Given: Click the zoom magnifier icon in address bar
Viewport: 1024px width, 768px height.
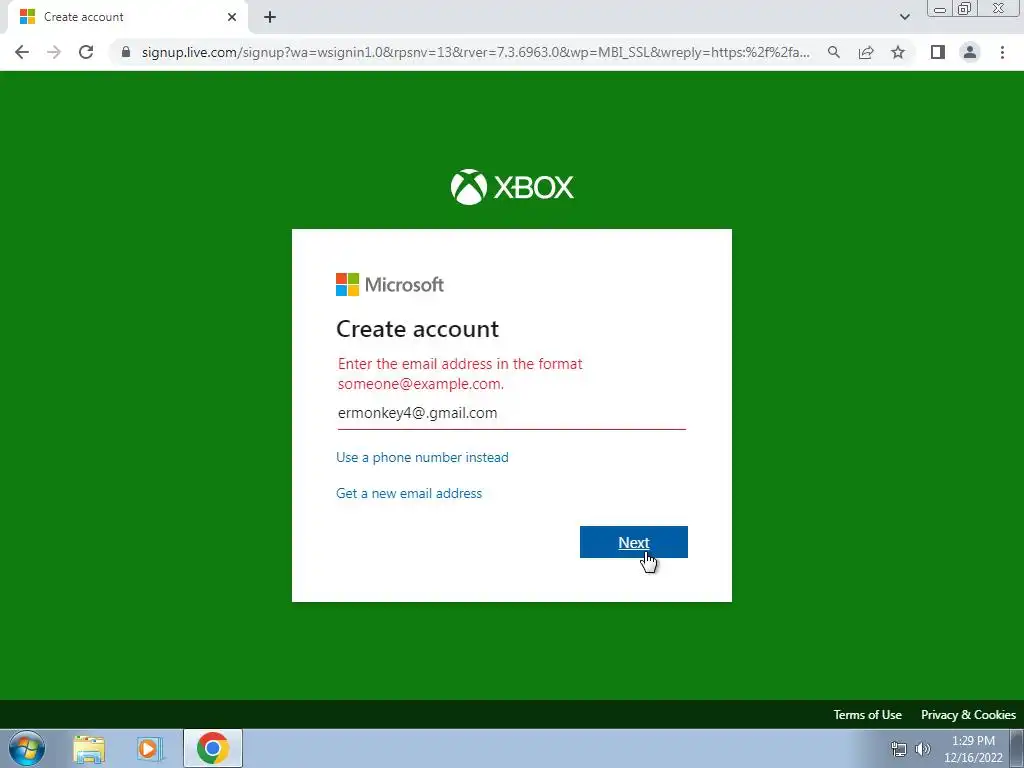Looking at the screenshot, I should [x=834, y=52].
